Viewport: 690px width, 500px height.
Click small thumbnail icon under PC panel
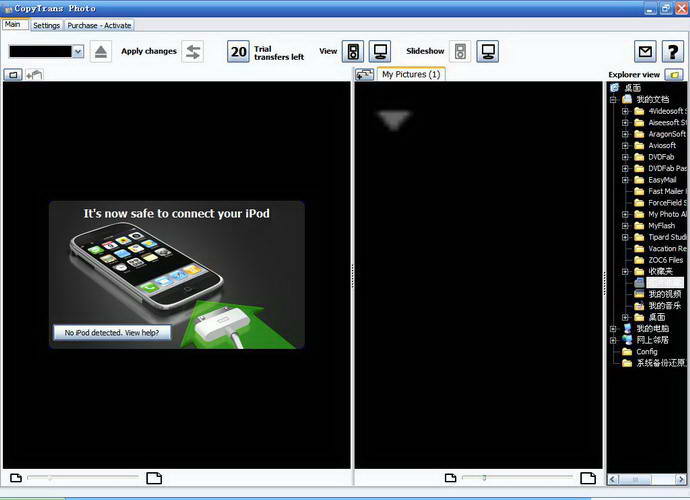coord(451,478)
